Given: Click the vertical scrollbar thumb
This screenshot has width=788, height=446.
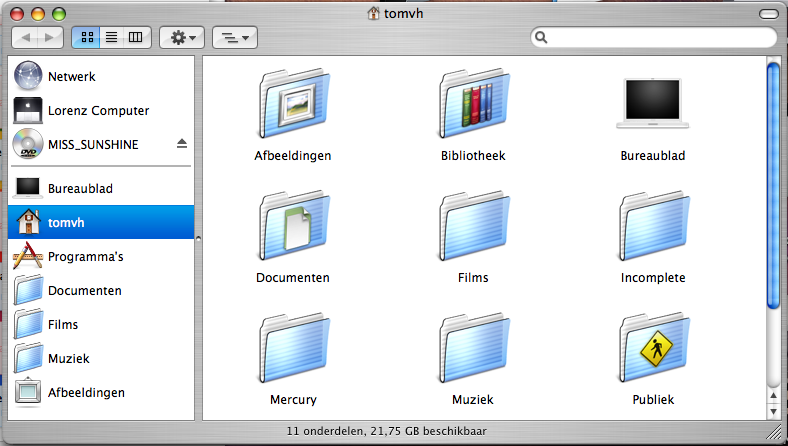Looking at the screenshot, I should pyautogui.click(x=773, y=186).
